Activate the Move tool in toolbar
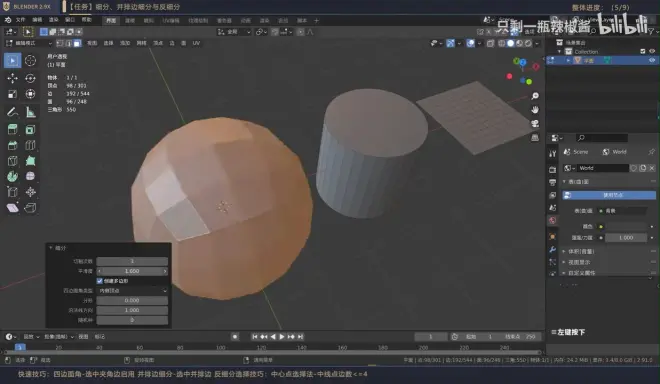This screenshot has height=384, width=660. [x=13, y=78]
